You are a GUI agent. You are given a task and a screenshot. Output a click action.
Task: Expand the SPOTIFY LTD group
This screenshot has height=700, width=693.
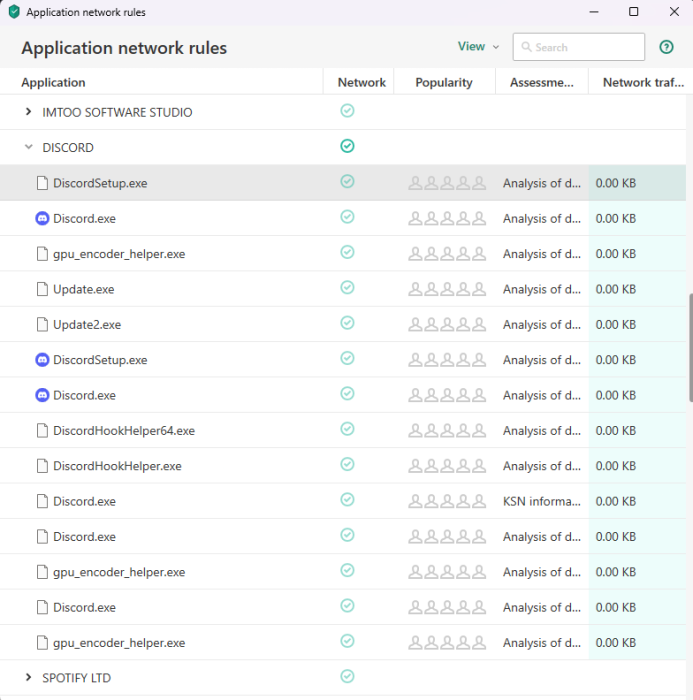coord(28,677)
